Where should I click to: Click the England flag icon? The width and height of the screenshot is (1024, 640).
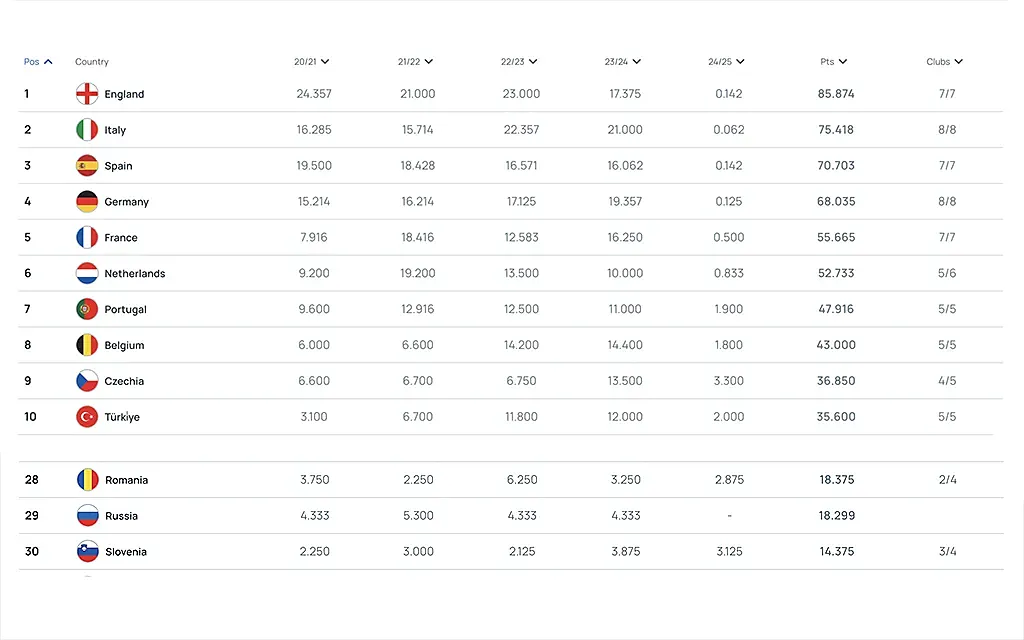tap(87, 94)
